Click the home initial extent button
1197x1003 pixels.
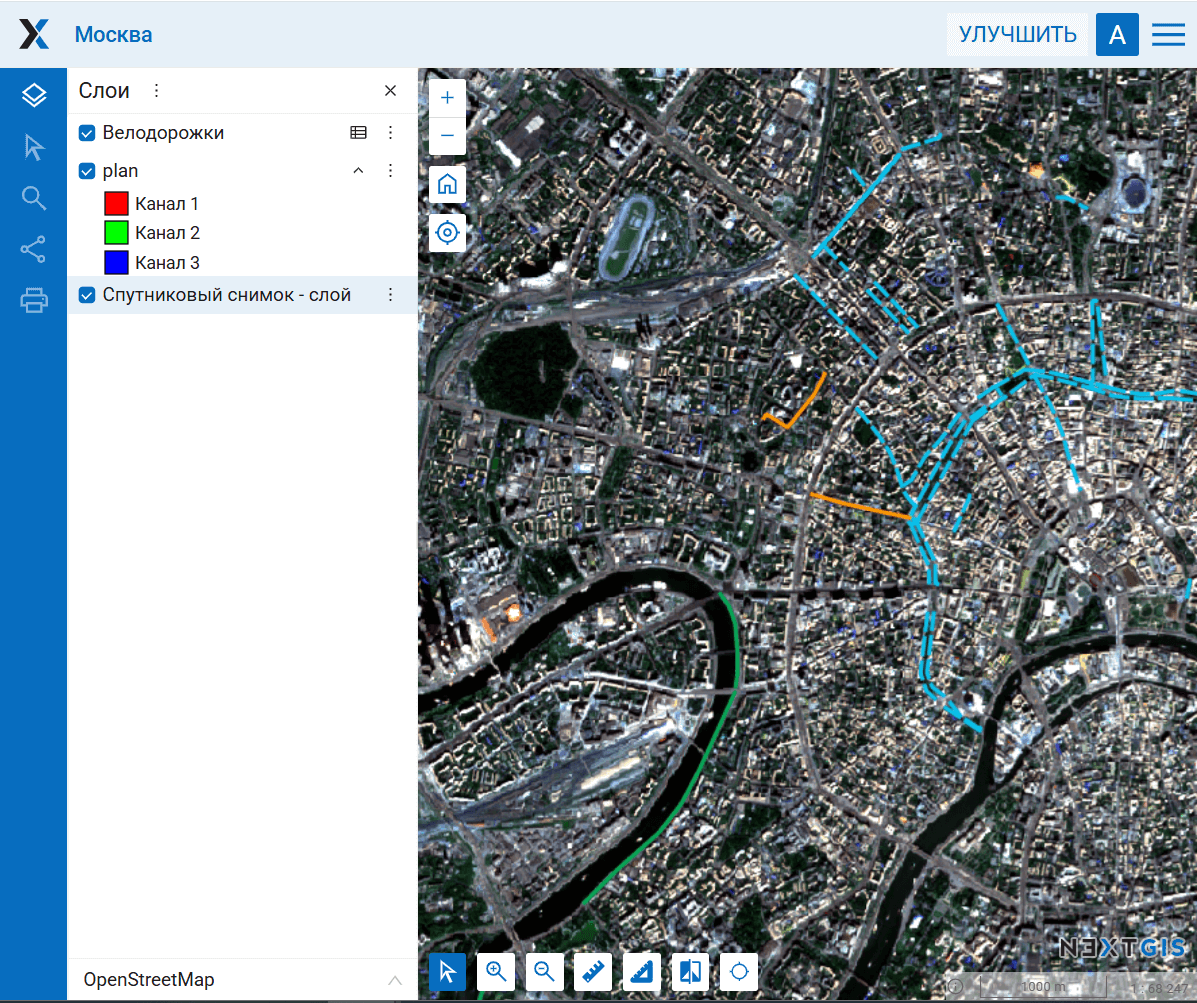click(x=447, y=184)
